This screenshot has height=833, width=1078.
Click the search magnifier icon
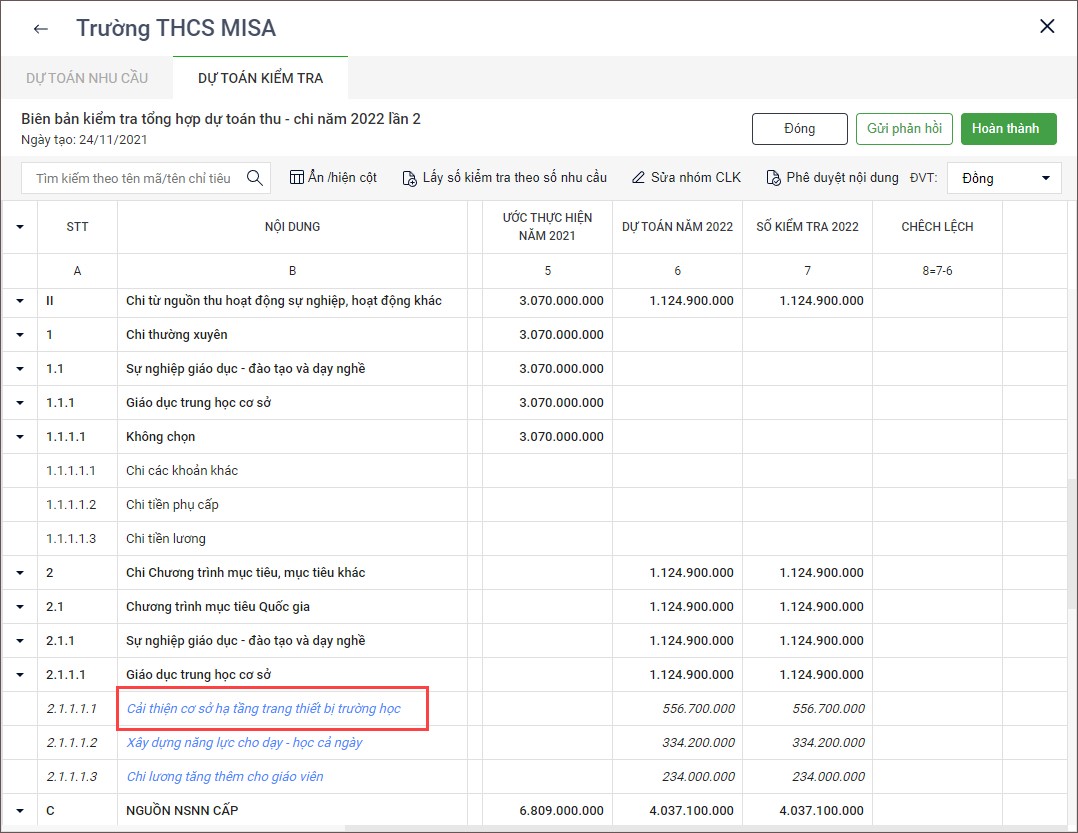point(255,178)
